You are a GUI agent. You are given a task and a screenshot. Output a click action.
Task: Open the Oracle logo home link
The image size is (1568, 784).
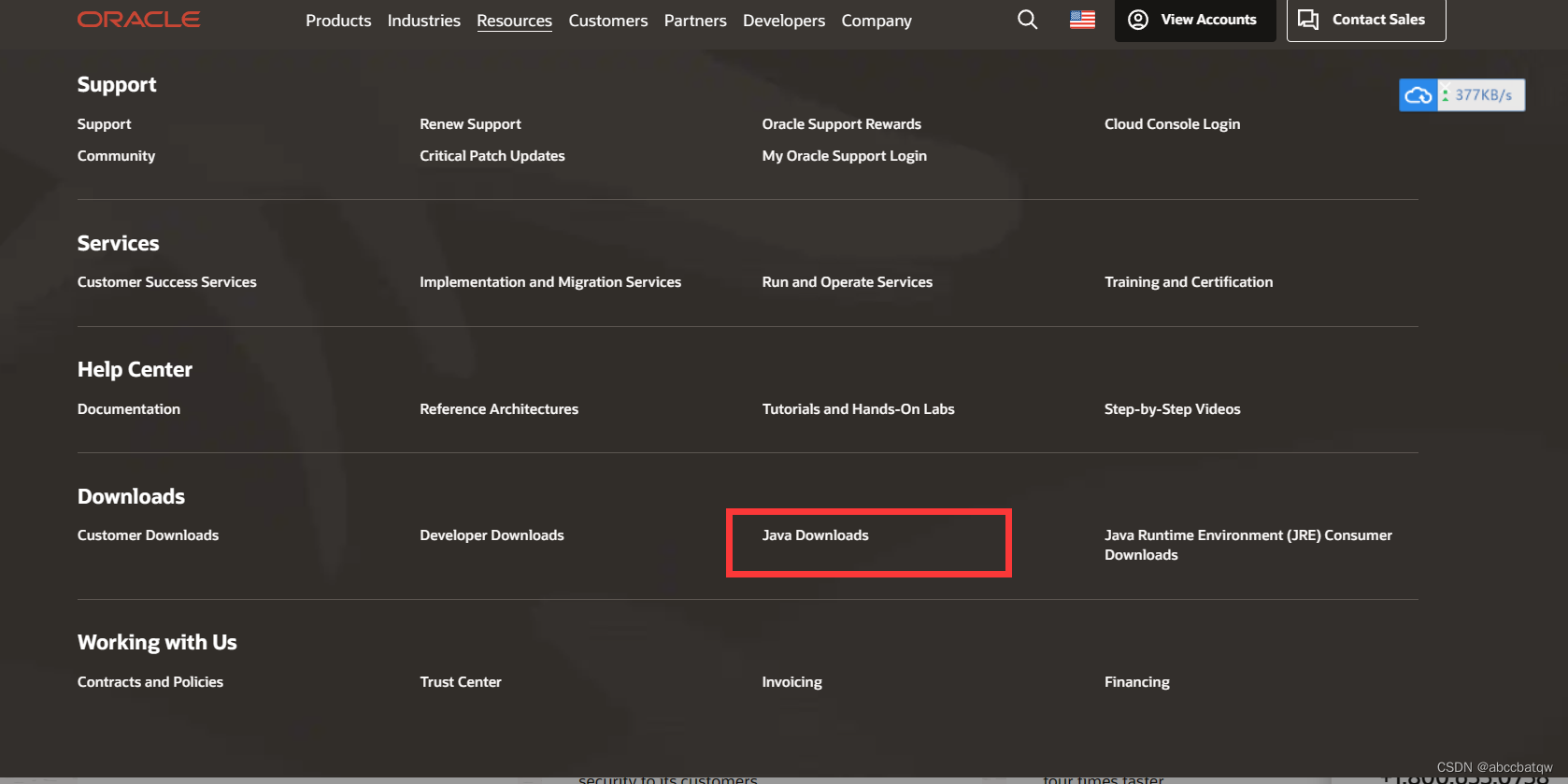pyautogui.click(x=138, y=20)
